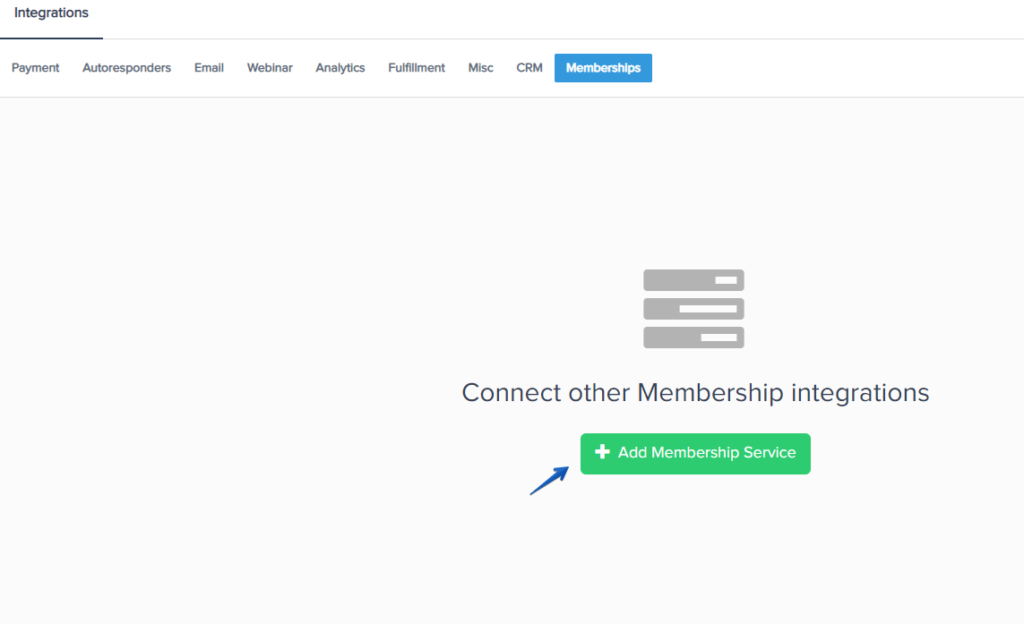
Task: Open the Misc tab
Action: coord(481,68)
